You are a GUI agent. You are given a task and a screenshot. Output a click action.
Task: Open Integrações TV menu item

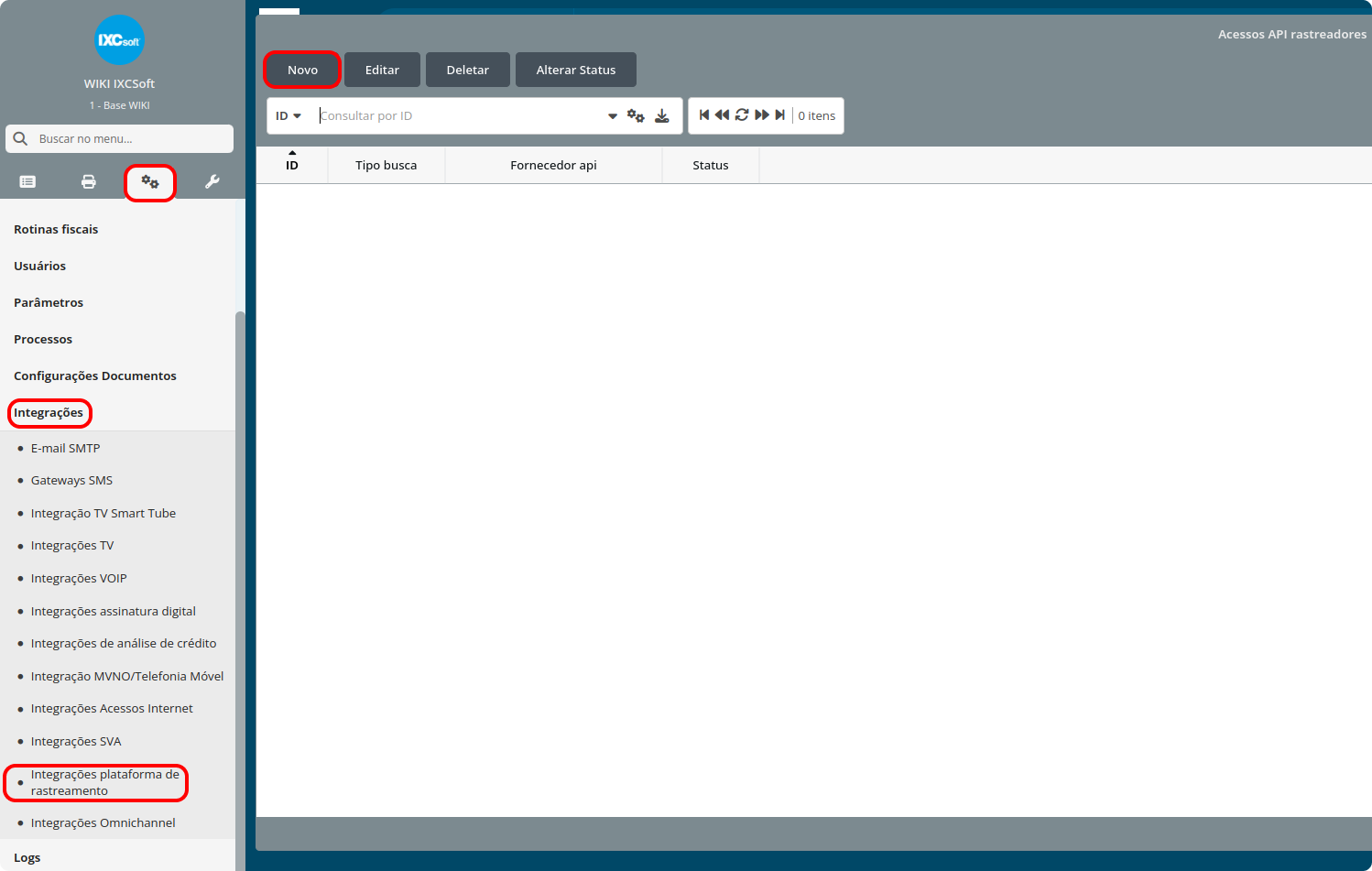pos(72,546)
